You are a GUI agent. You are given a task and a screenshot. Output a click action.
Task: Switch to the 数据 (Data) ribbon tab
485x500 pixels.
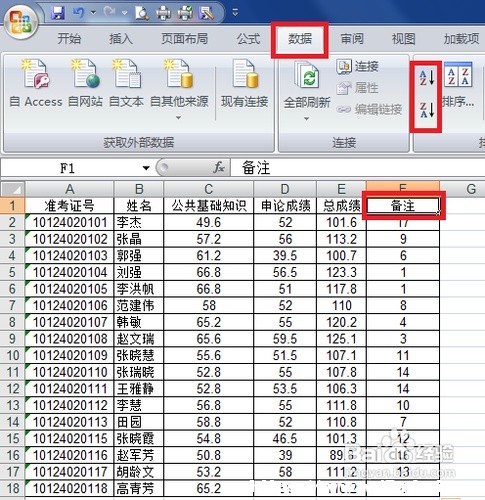pyautogui.click(x=300, y=39)
